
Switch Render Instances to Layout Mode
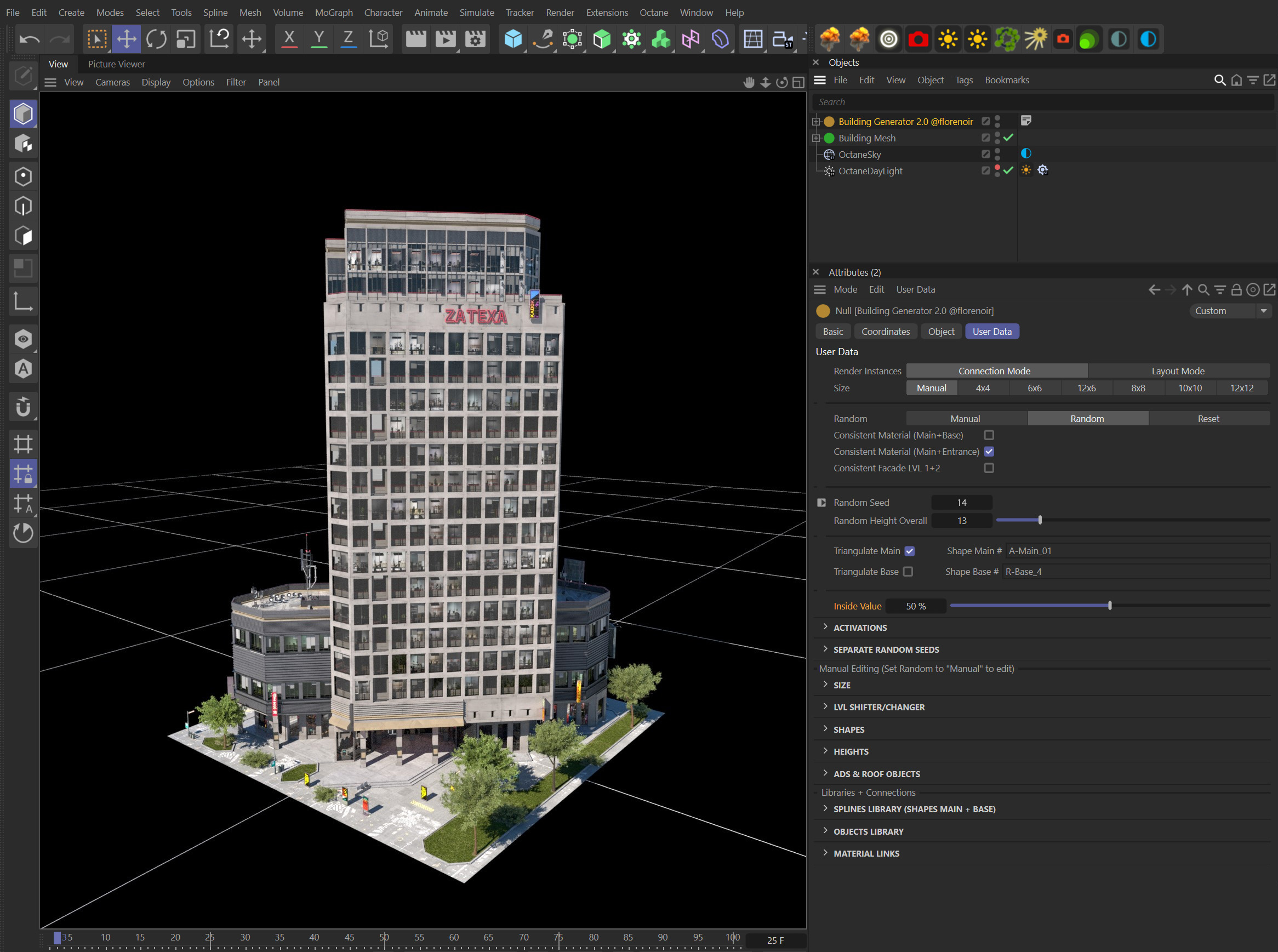coord(1178,370)
